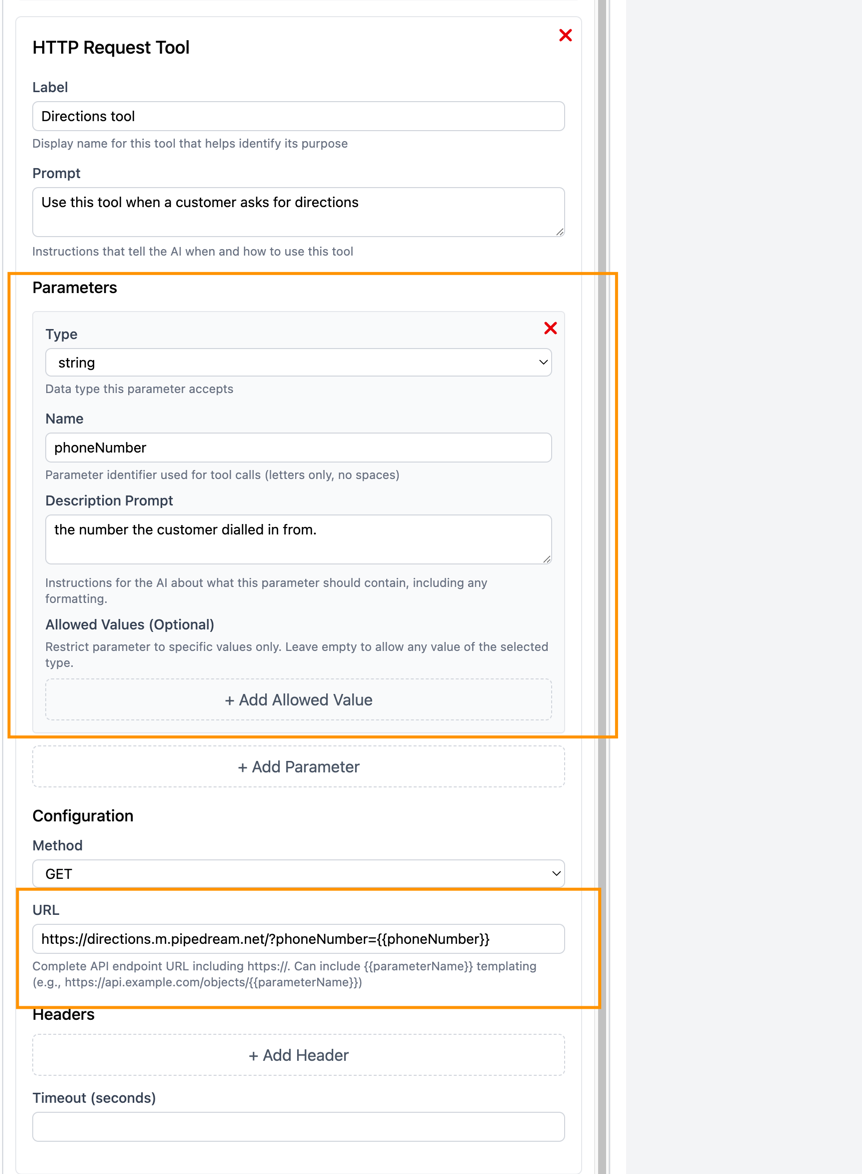Focus the Label field containing Directions tool
Screen dimensions: 862x1174
(298, 116)
